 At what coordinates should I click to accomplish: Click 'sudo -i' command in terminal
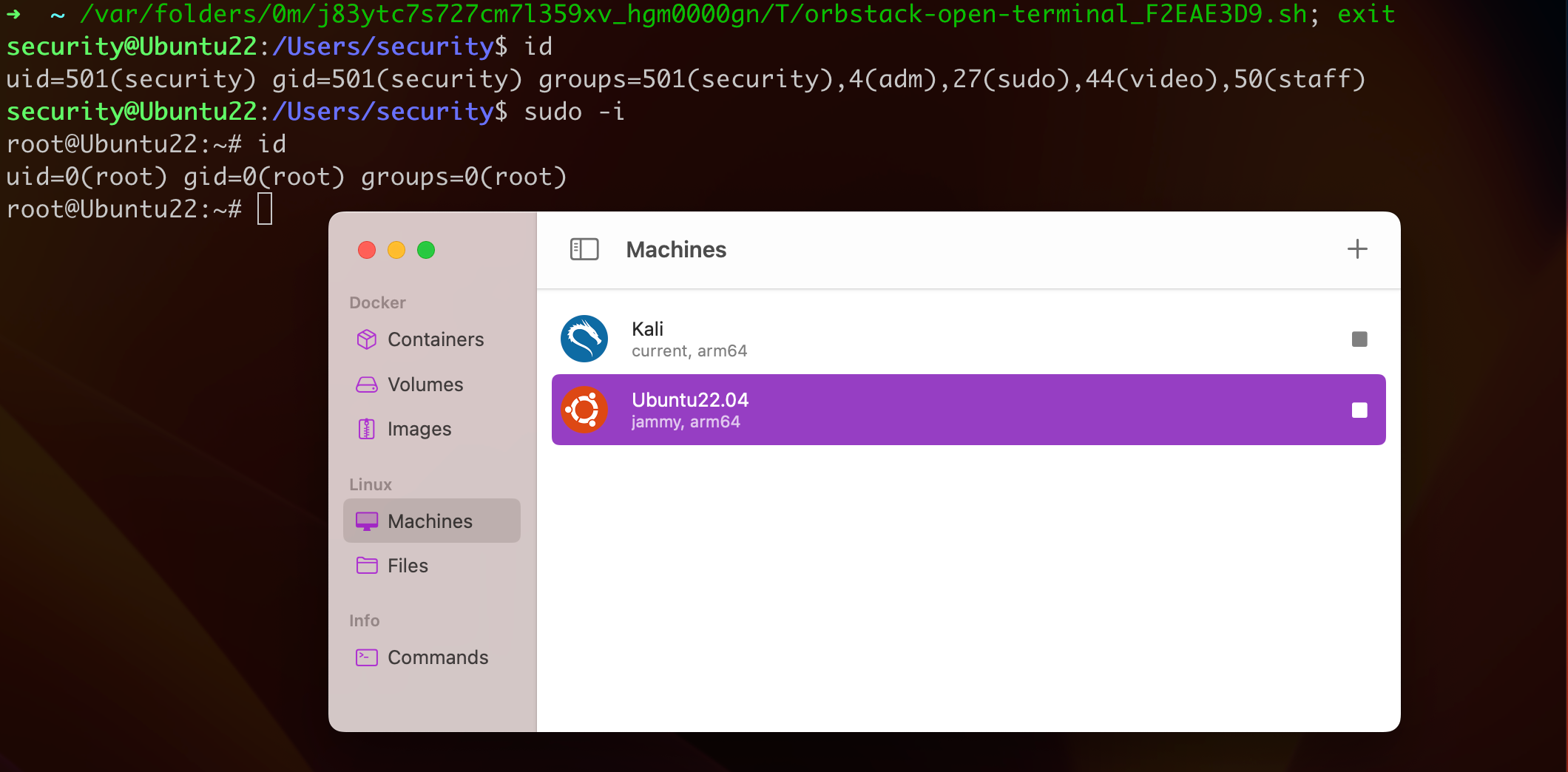point(574,112)
